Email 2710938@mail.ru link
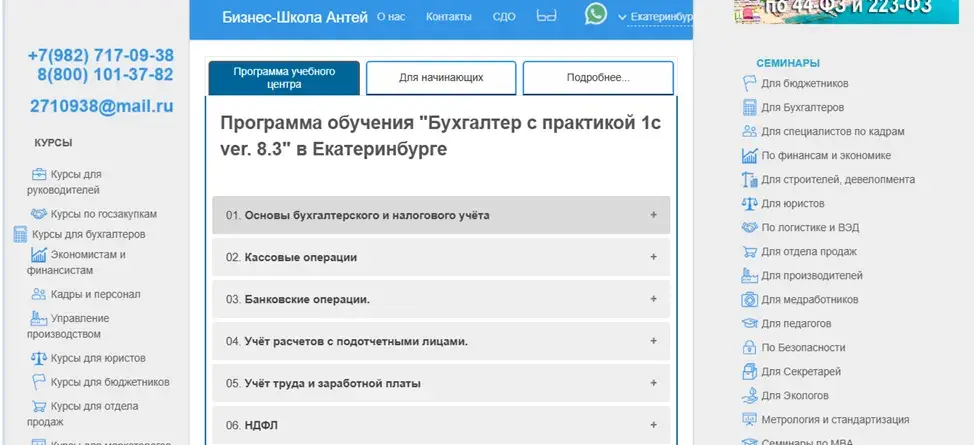The width and height of the screenshot is (974, 445). click(101, 106)
